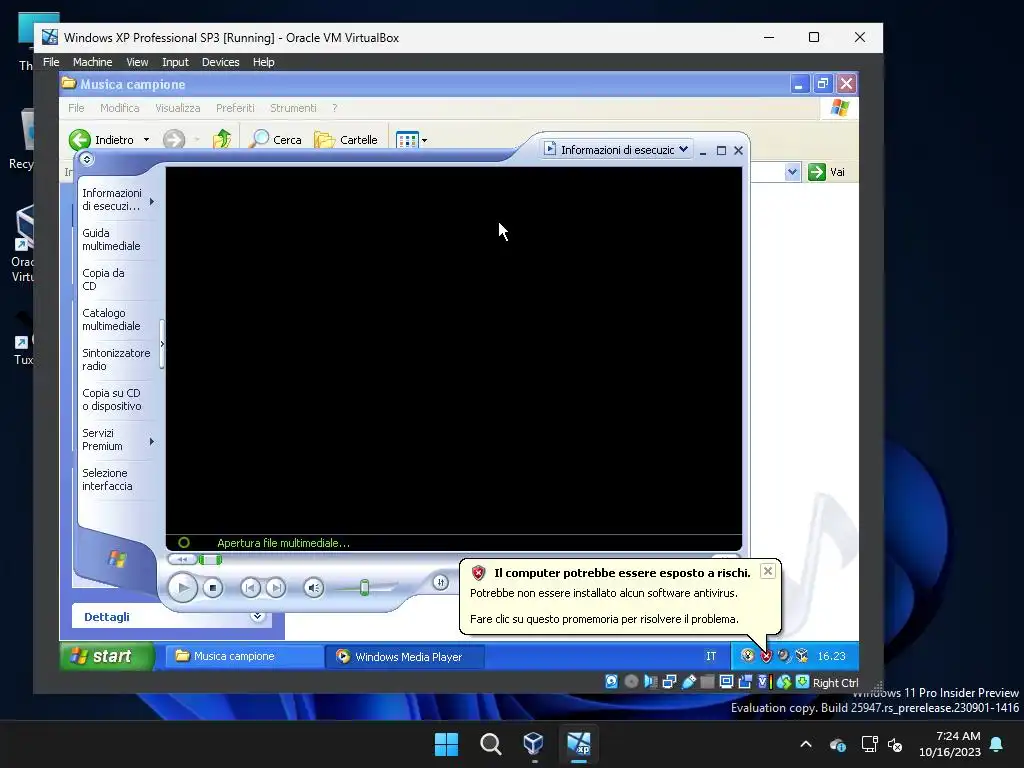Image resolution: width=1024 pixels, height=768 pixels.
Task: Click the antivirus warning balloon text
Action: (603, 593)
